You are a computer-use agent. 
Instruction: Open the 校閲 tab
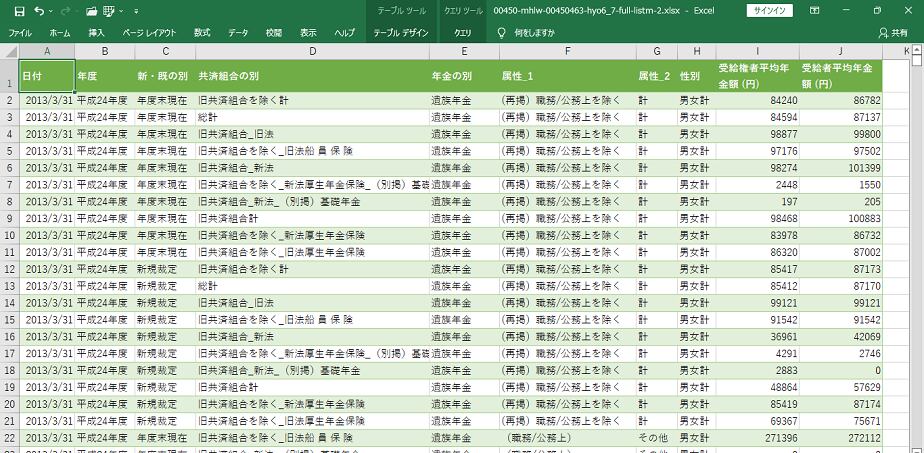tap(273, 33)
